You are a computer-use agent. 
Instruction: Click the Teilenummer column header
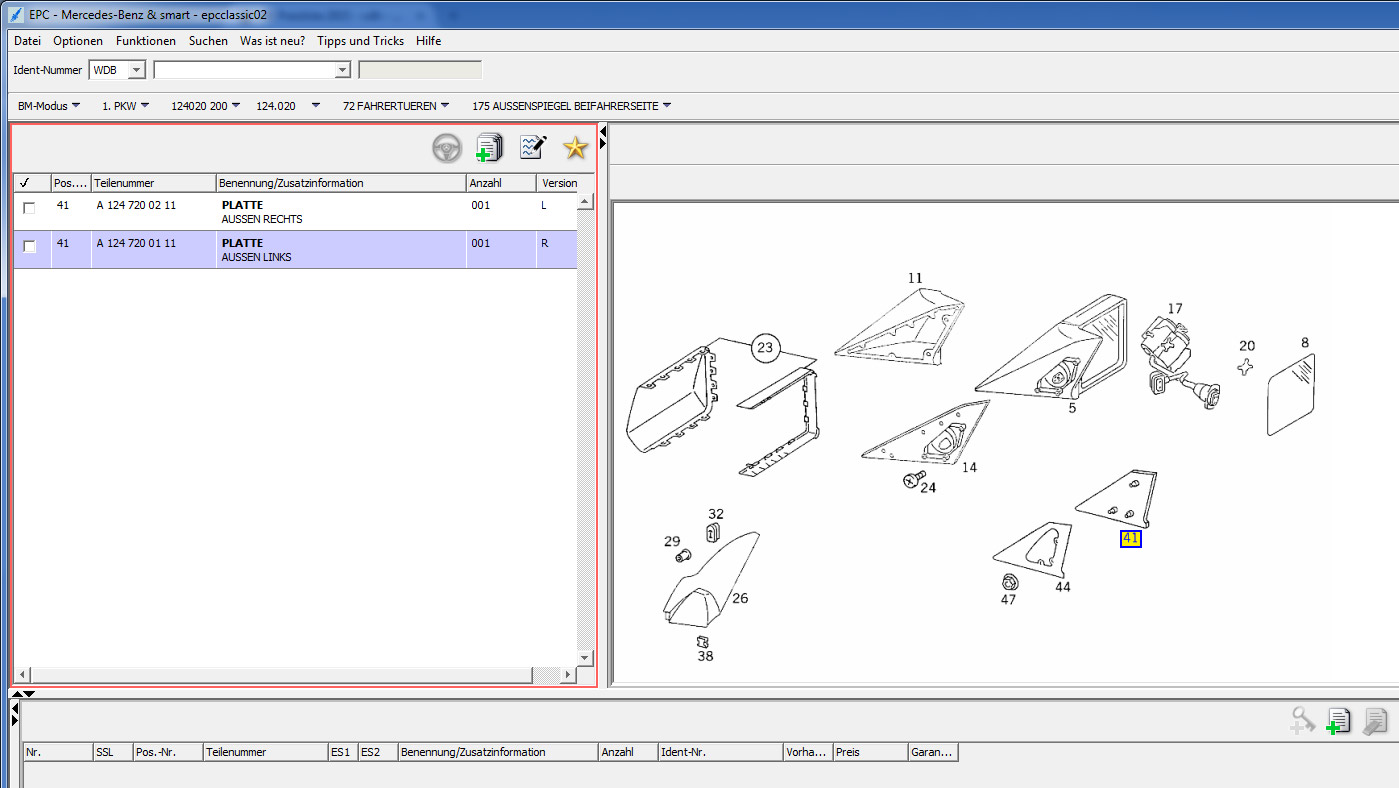click(154, 183)
